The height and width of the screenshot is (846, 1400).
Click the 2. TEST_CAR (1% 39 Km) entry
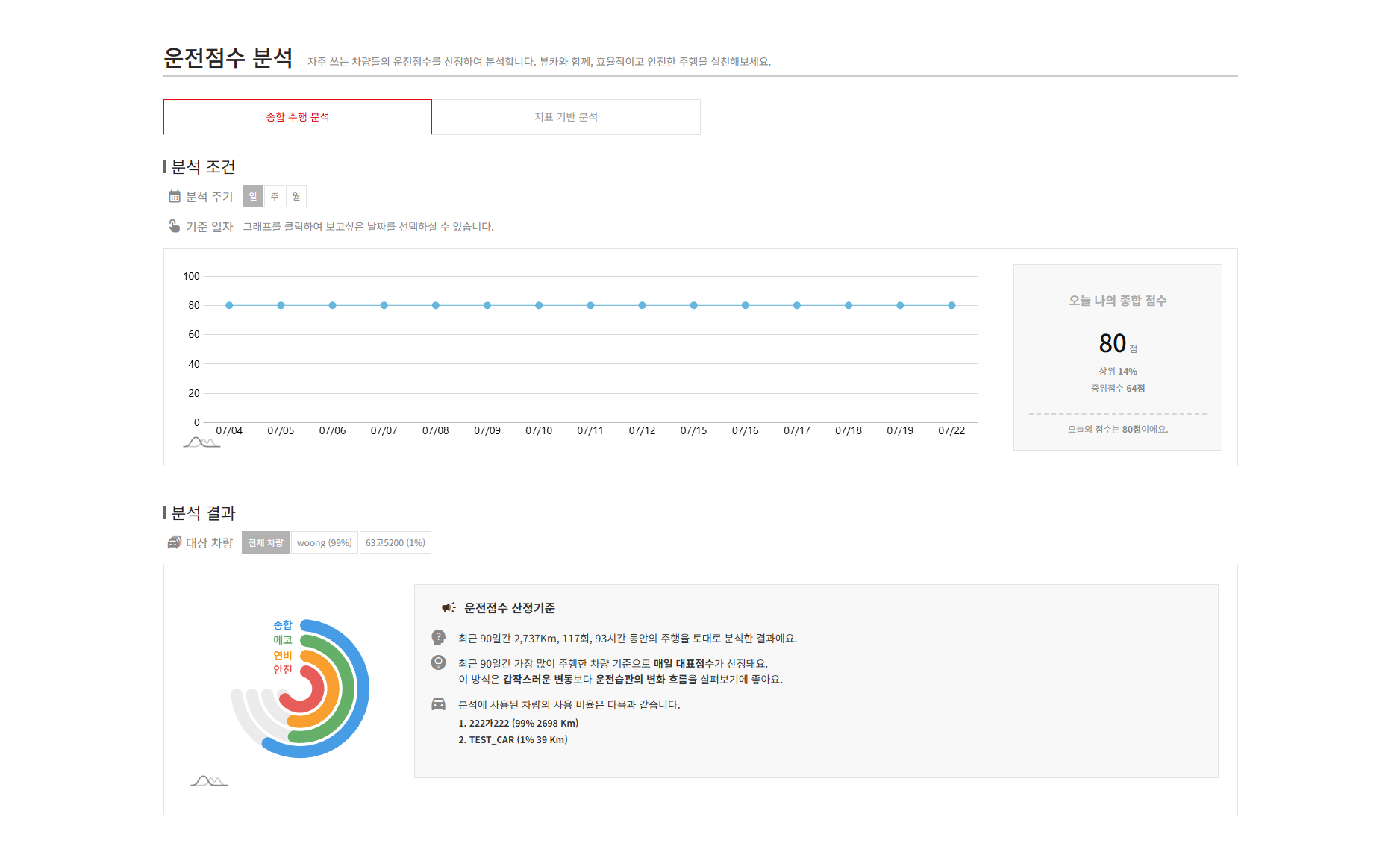point(513,739)
